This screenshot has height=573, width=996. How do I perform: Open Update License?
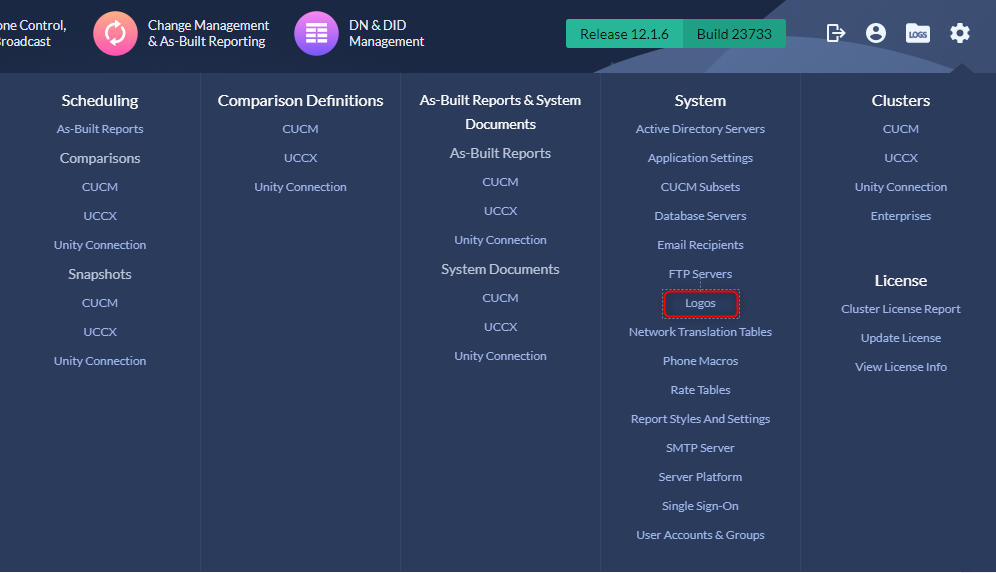click(x=901, y=338)
